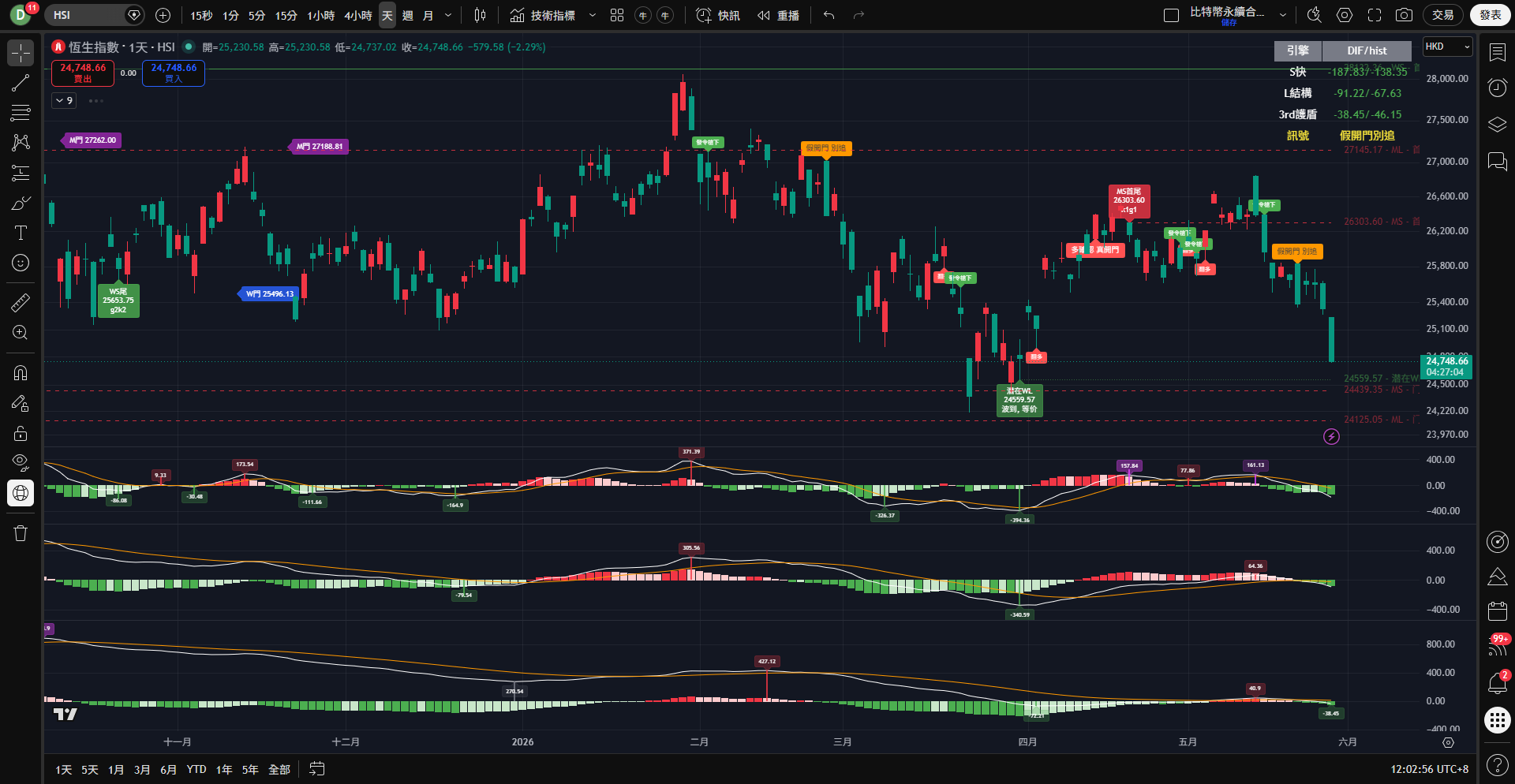Select the text annotation tool

(x=21, y=233)
